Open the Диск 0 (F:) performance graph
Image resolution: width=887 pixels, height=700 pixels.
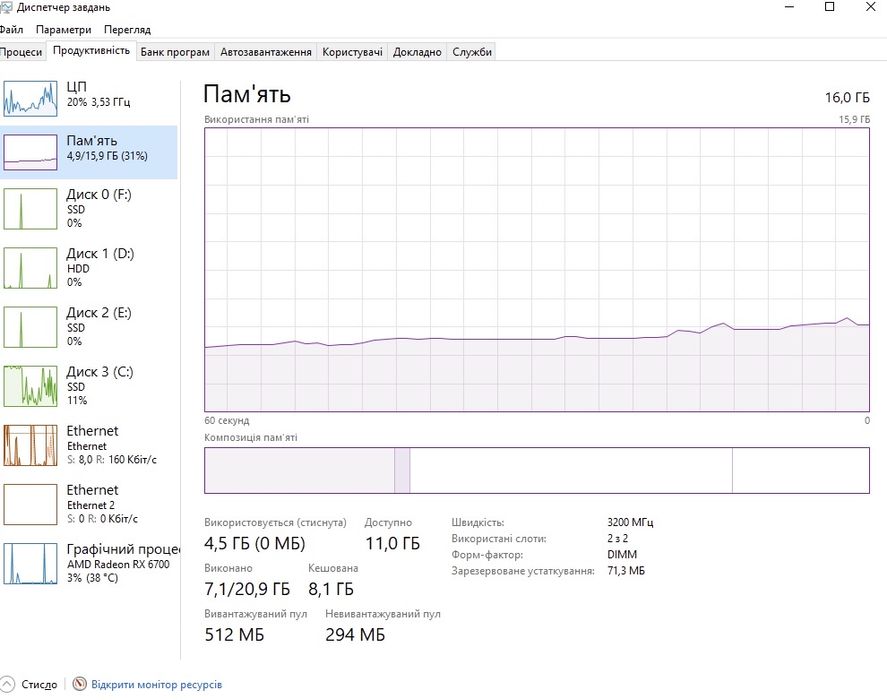tap(30, 208)
